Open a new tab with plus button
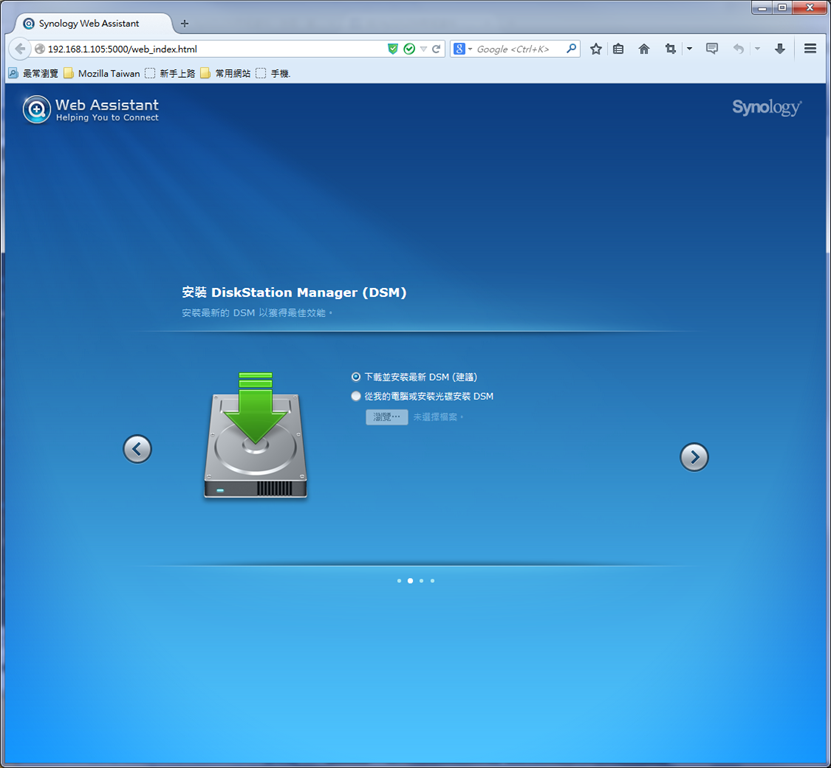The image size is (831, 768). tap(184, 23)
